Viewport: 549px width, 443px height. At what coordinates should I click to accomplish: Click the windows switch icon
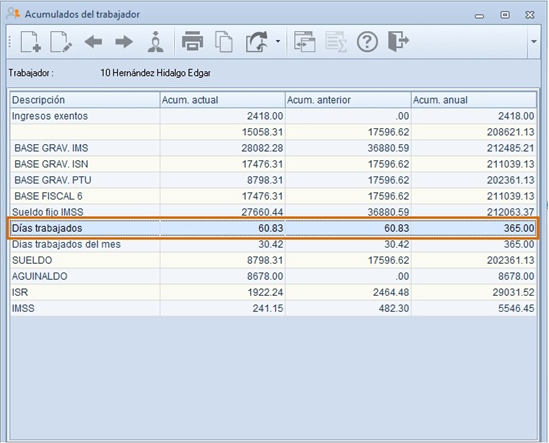304,42
